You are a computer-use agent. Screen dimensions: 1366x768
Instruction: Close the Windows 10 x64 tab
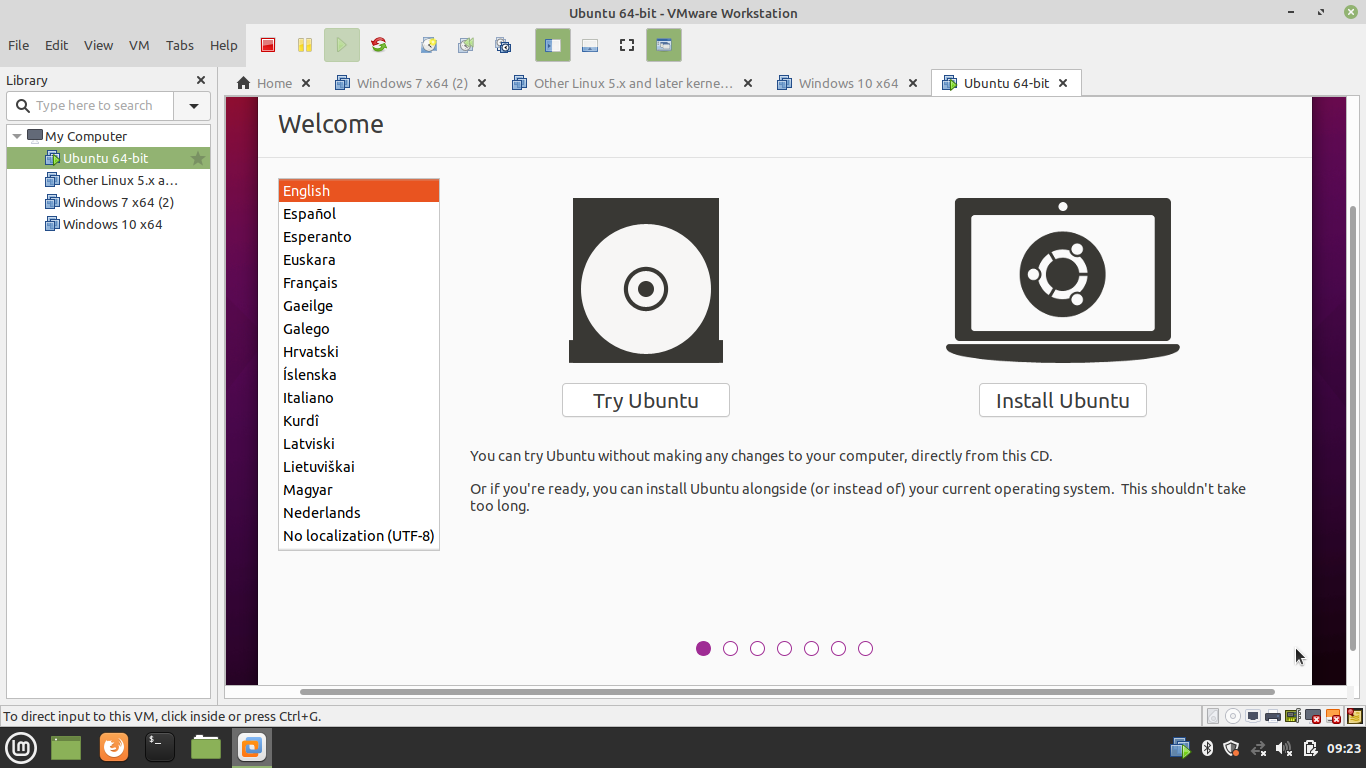(913, 83)
